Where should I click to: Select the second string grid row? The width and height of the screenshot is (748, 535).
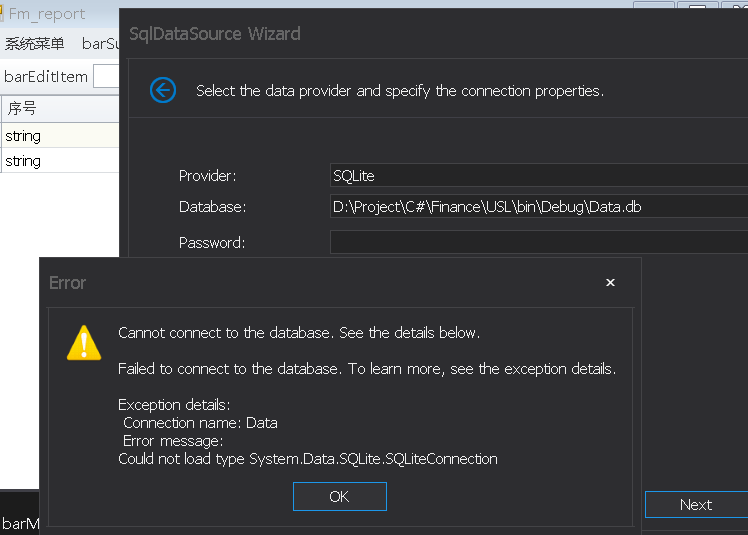pyautogui.click(x=60, y=161)
